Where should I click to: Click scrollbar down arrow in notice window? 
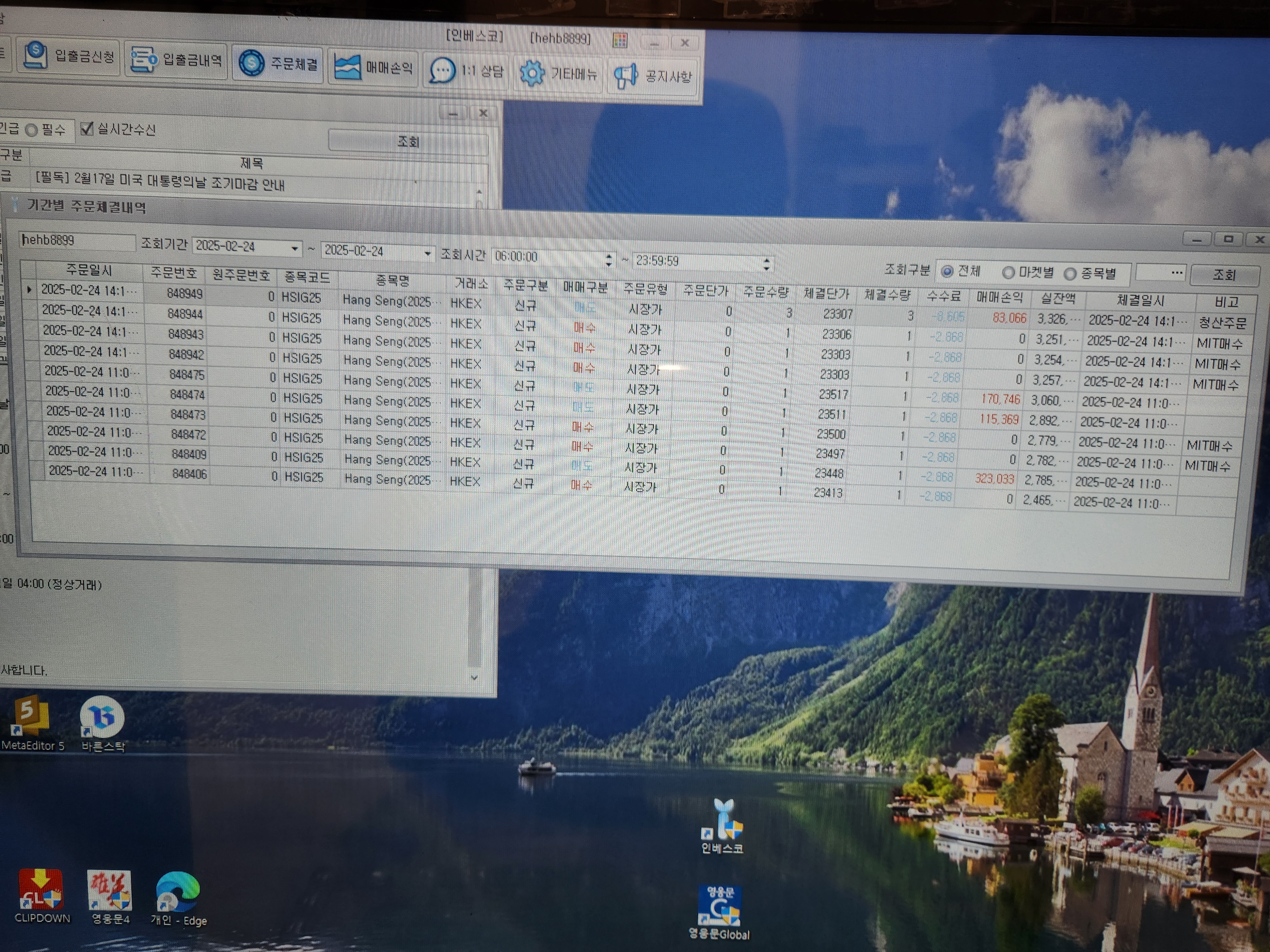[x=474, y=677]
